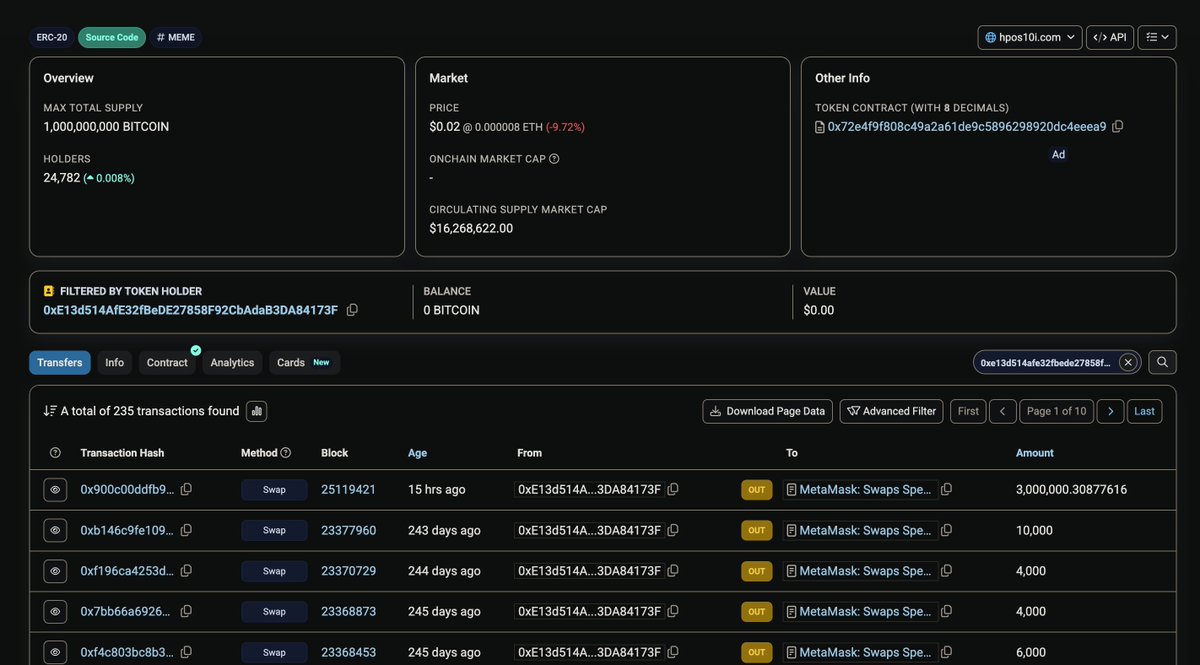Click the Method column help icon
The image size is (1200, 665).
point(286,453)
